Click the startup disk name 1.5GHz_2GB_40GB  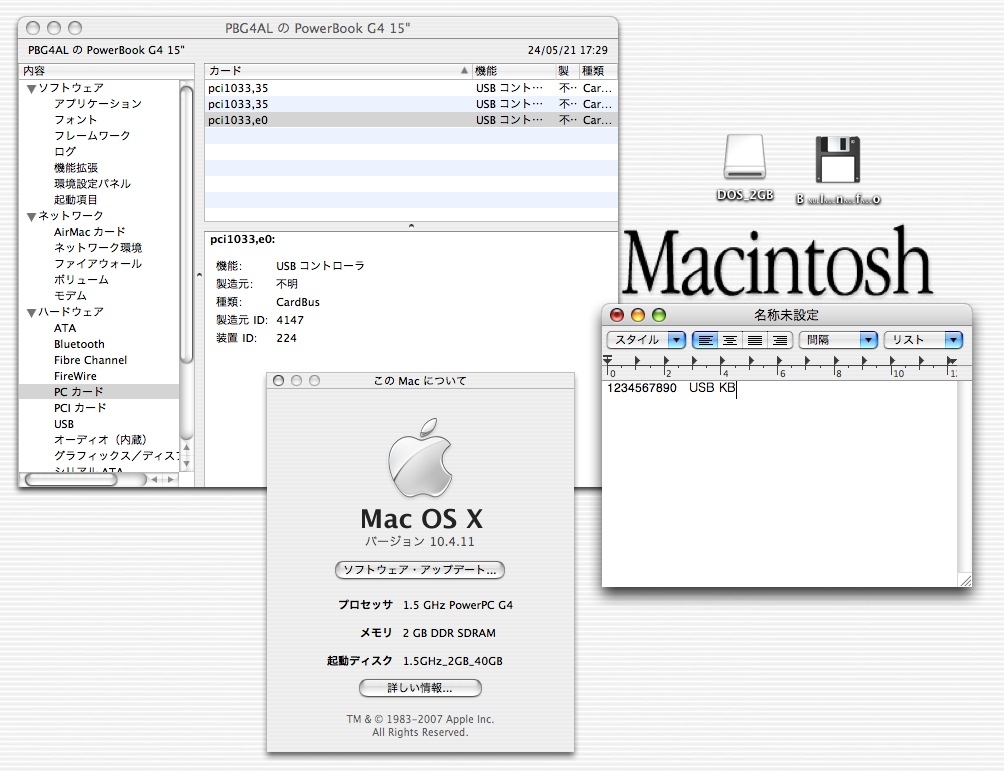click(x=453, y=661)
